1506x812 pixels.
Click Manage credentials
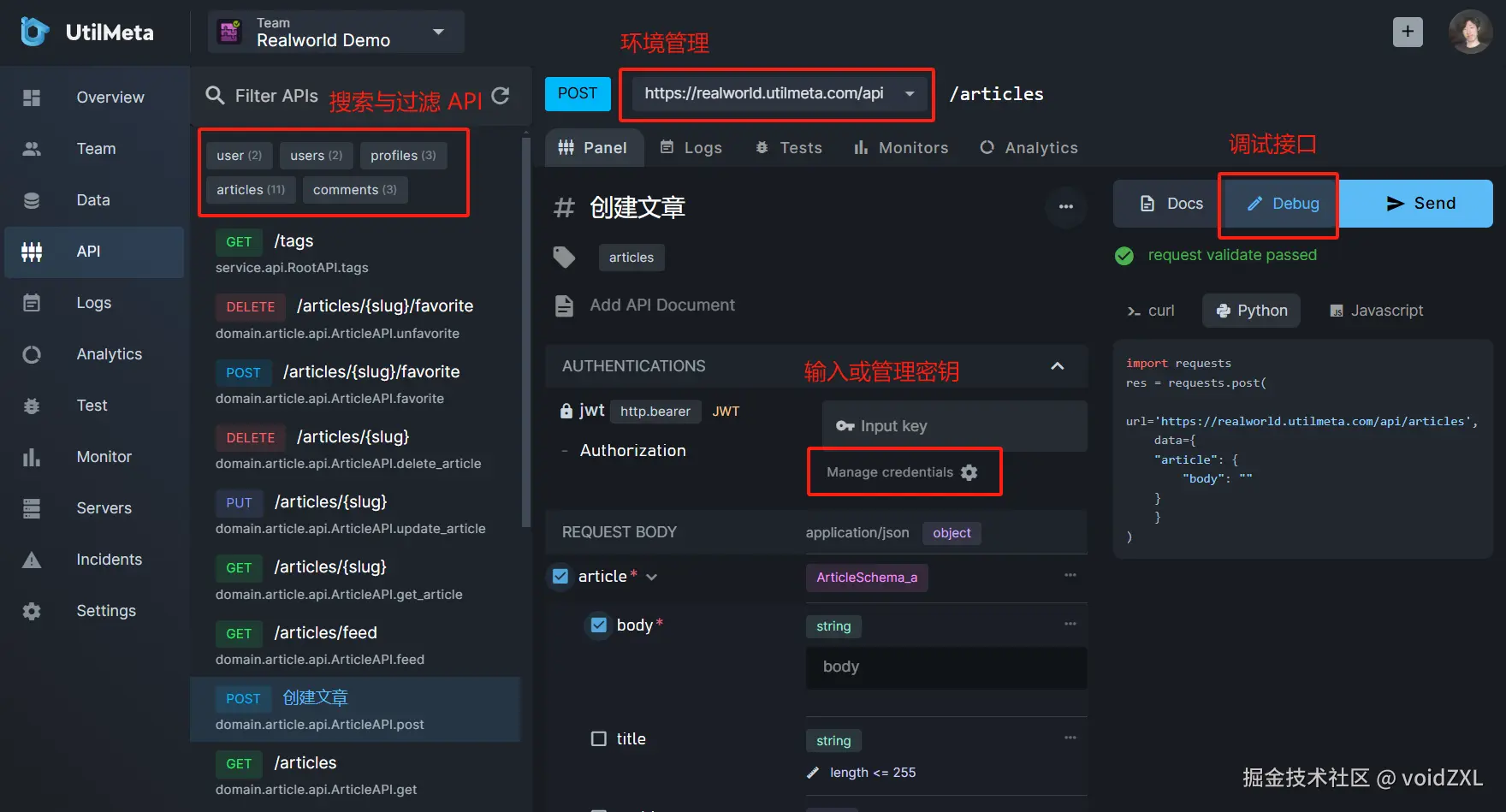tap(903, 472)
